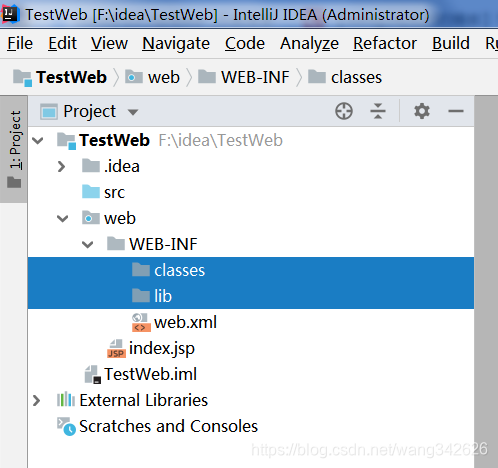
Task: Click WEB-INF in the navigation breadcrumb
Action: tap(255, 77)
